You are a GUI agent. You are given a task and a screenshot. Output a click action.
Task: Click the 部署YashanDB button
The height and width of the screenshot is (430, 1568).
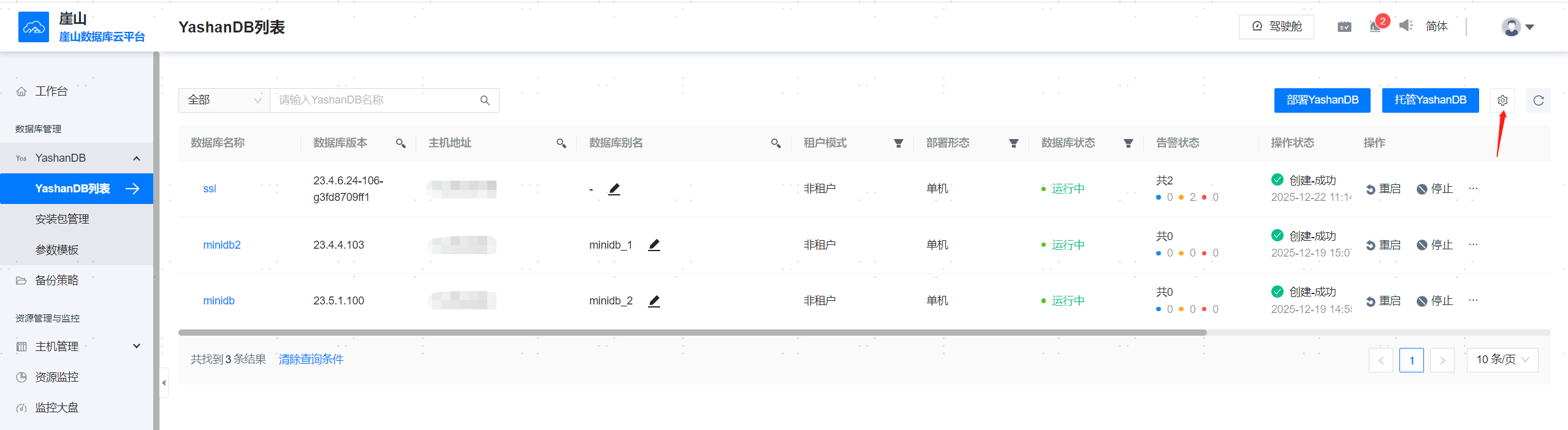pos(1322,100)
